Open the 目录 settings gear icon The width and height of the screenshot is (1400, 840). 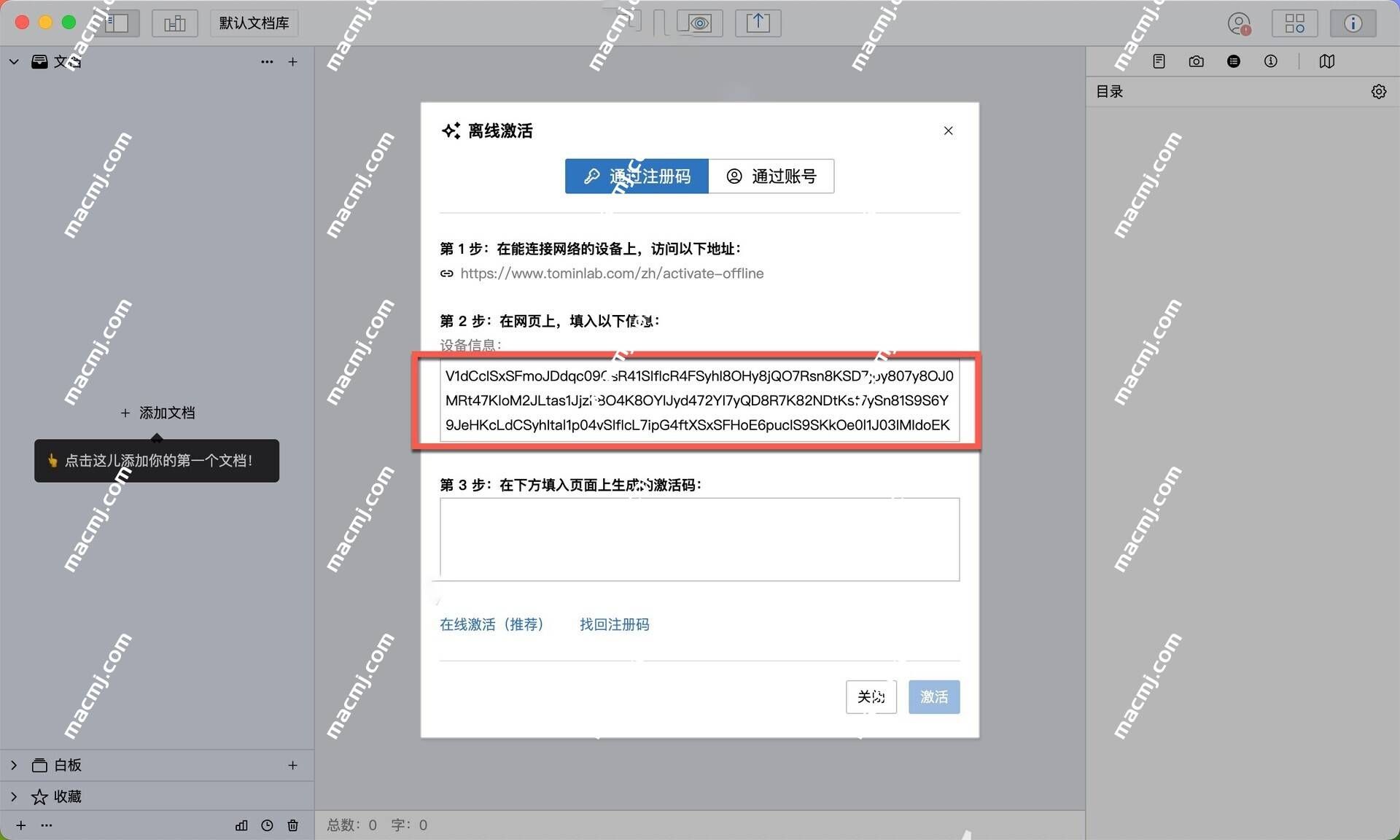coord(1378,92)
